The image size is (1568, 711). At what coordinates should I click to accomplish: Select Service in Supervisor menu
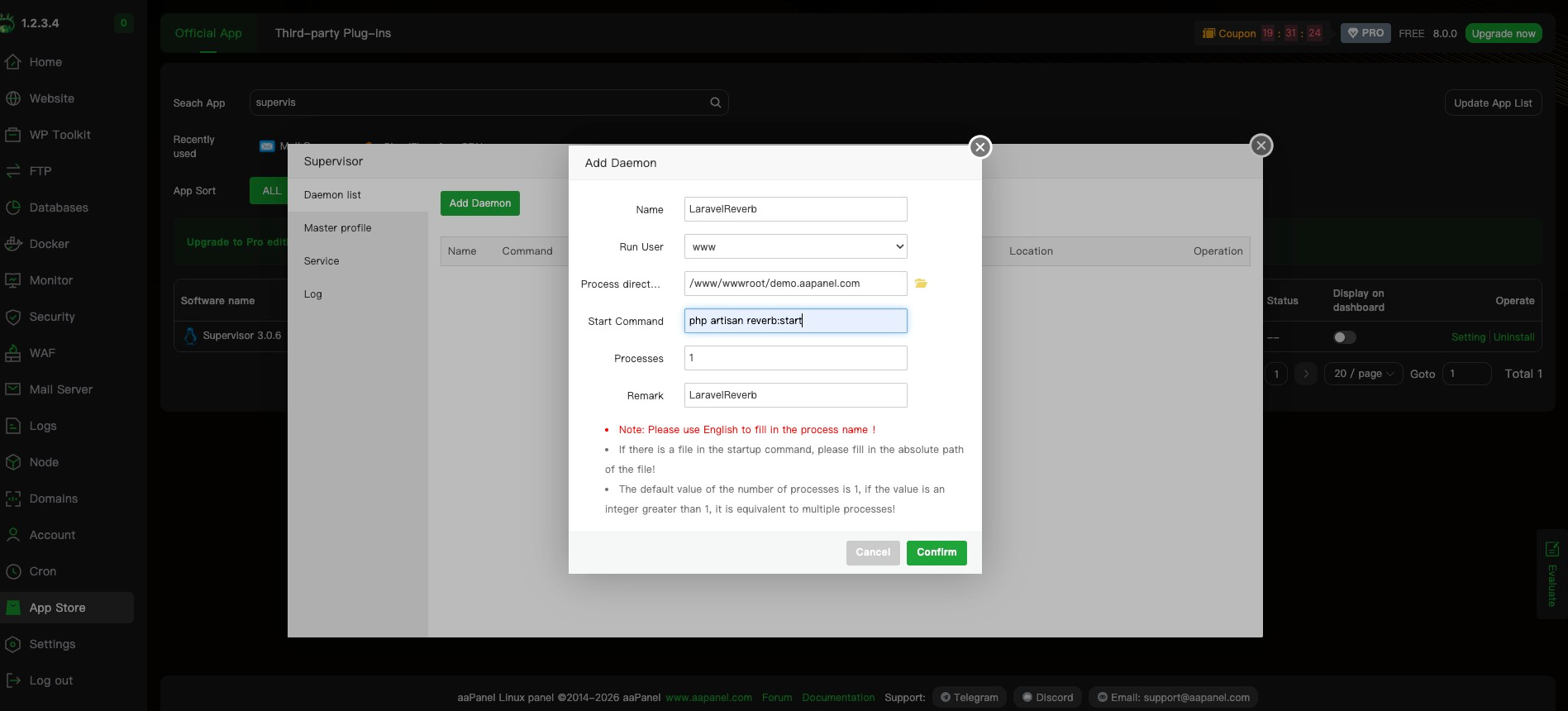(358, 261)
